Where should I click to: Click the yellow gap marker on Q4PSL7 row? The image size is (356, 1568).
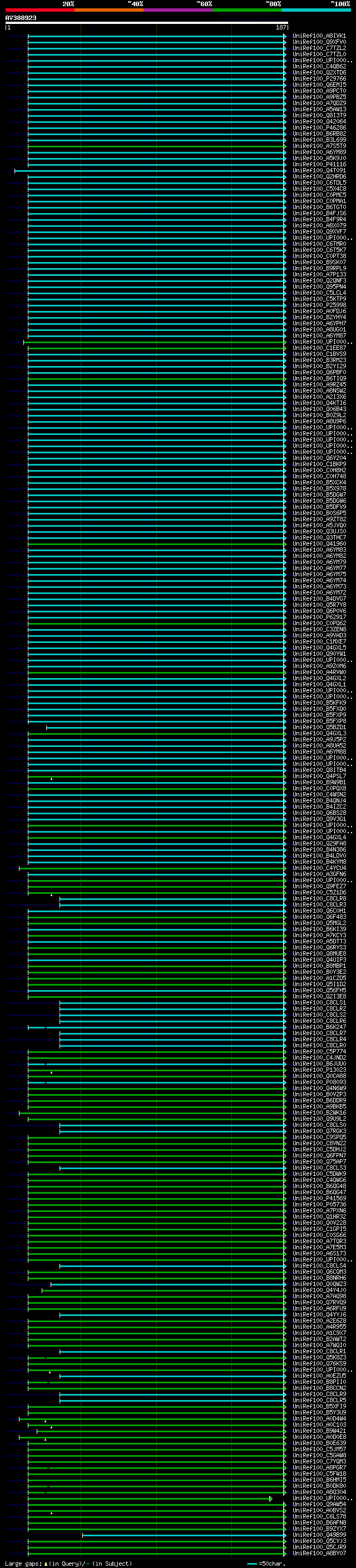[52, 779]
